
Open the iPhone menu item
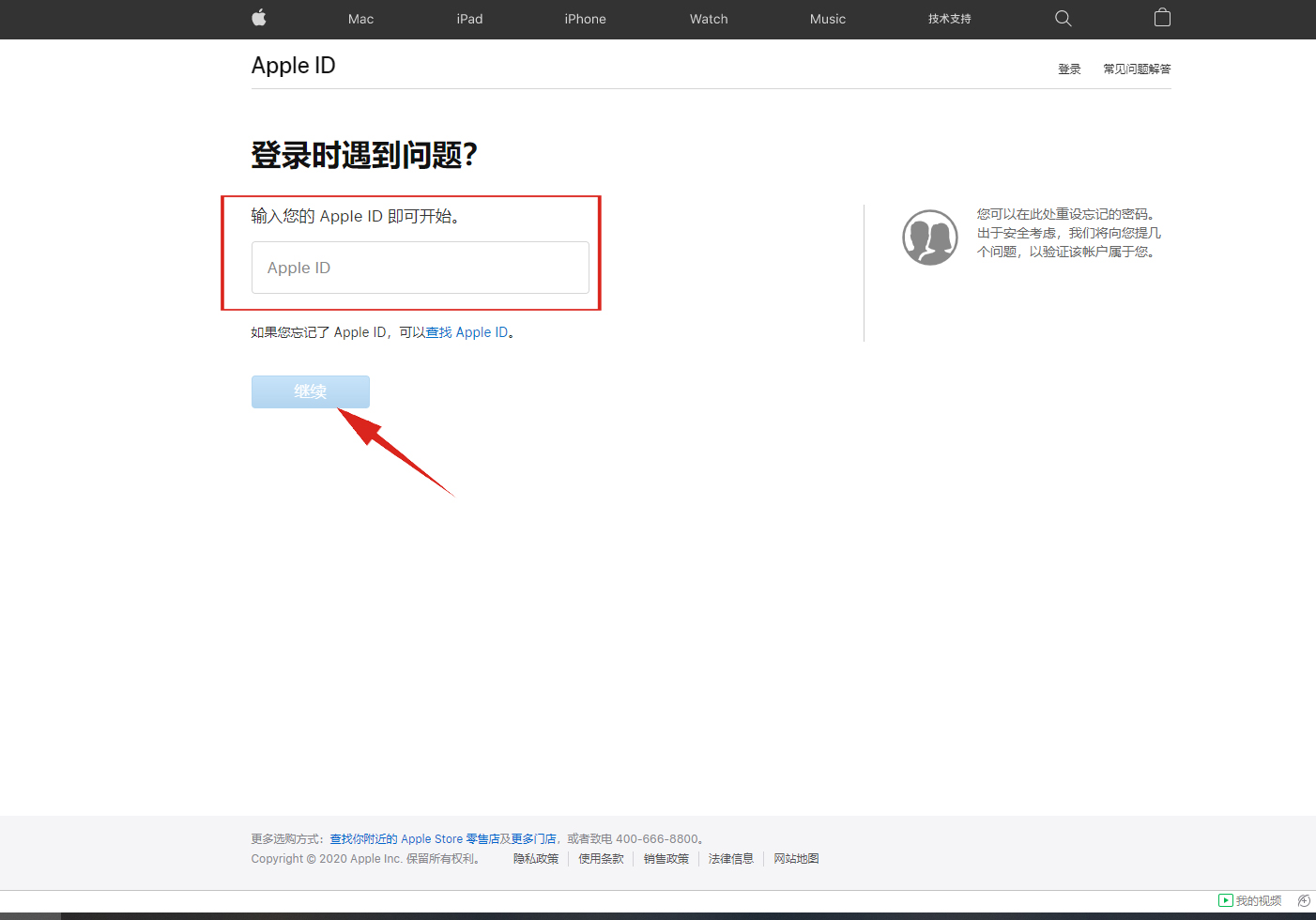click(585, 19)
